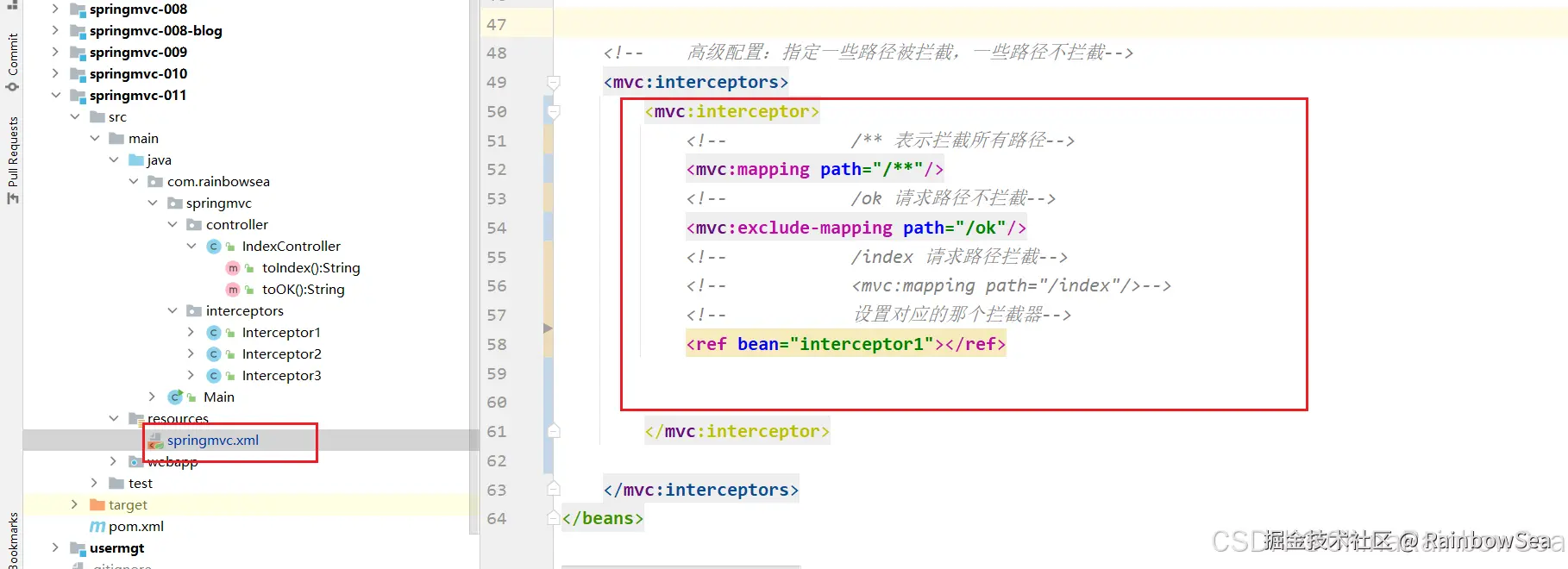Click line number 52 in gutter

[x=497, y=170]
